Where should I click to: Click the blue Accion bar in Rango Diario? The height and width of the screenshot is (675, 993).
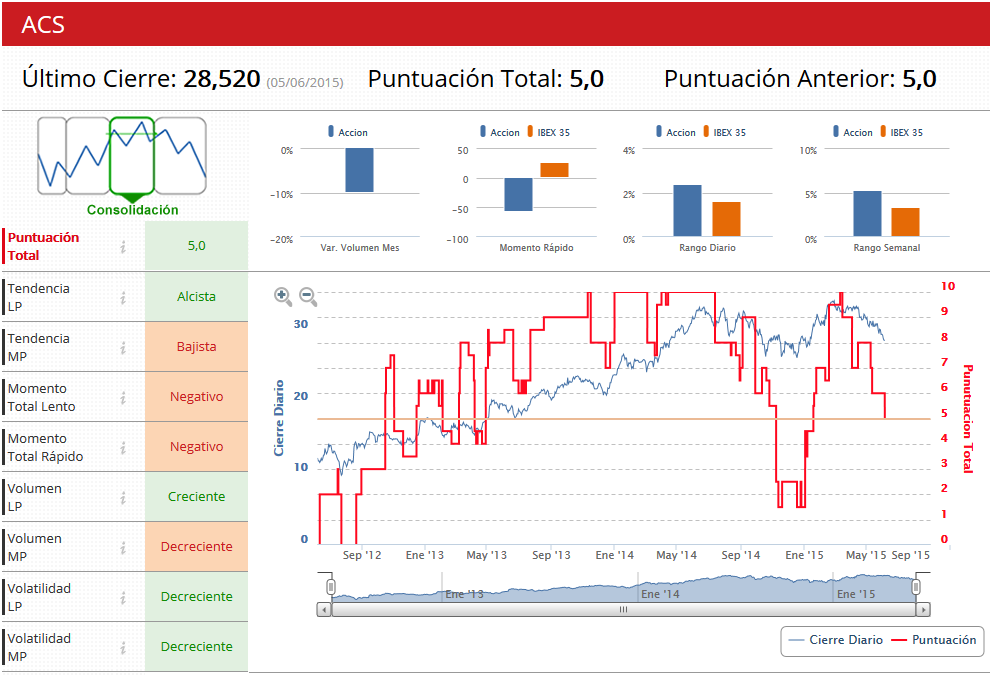(x=687, y=211)
